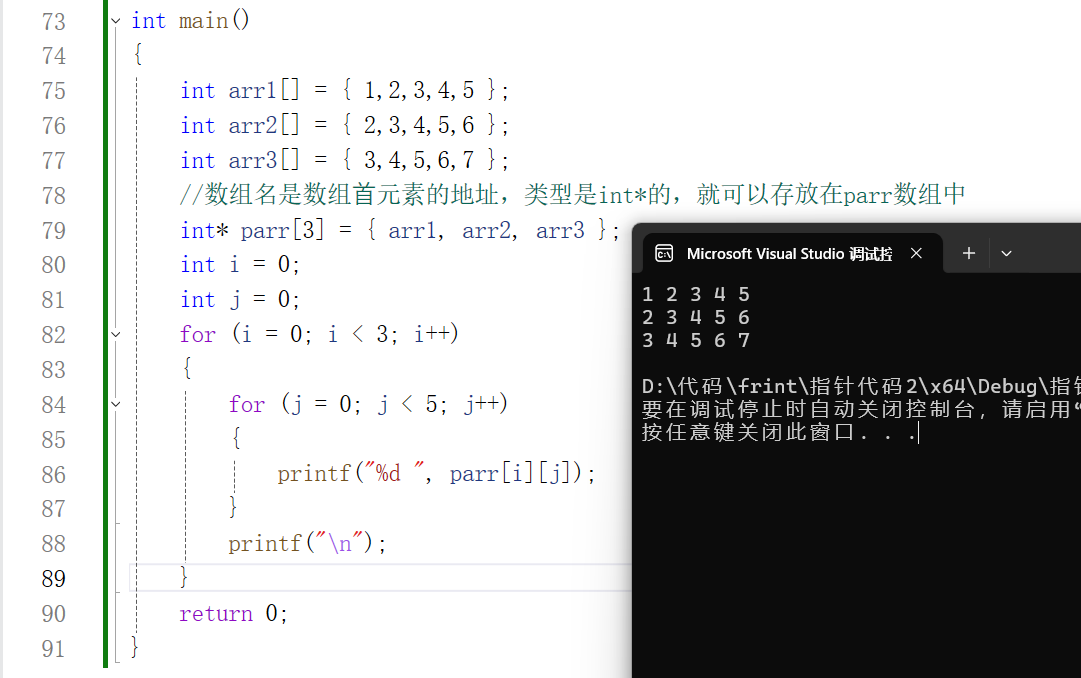This screenshot has width=1081, height=678.
Task: Click line number 79 in the gutter
Action: [x=54, y=231]
